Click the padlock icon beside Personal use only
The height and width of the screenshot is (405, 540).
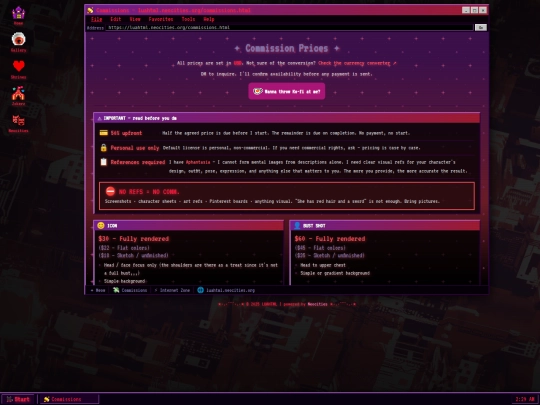103,148
